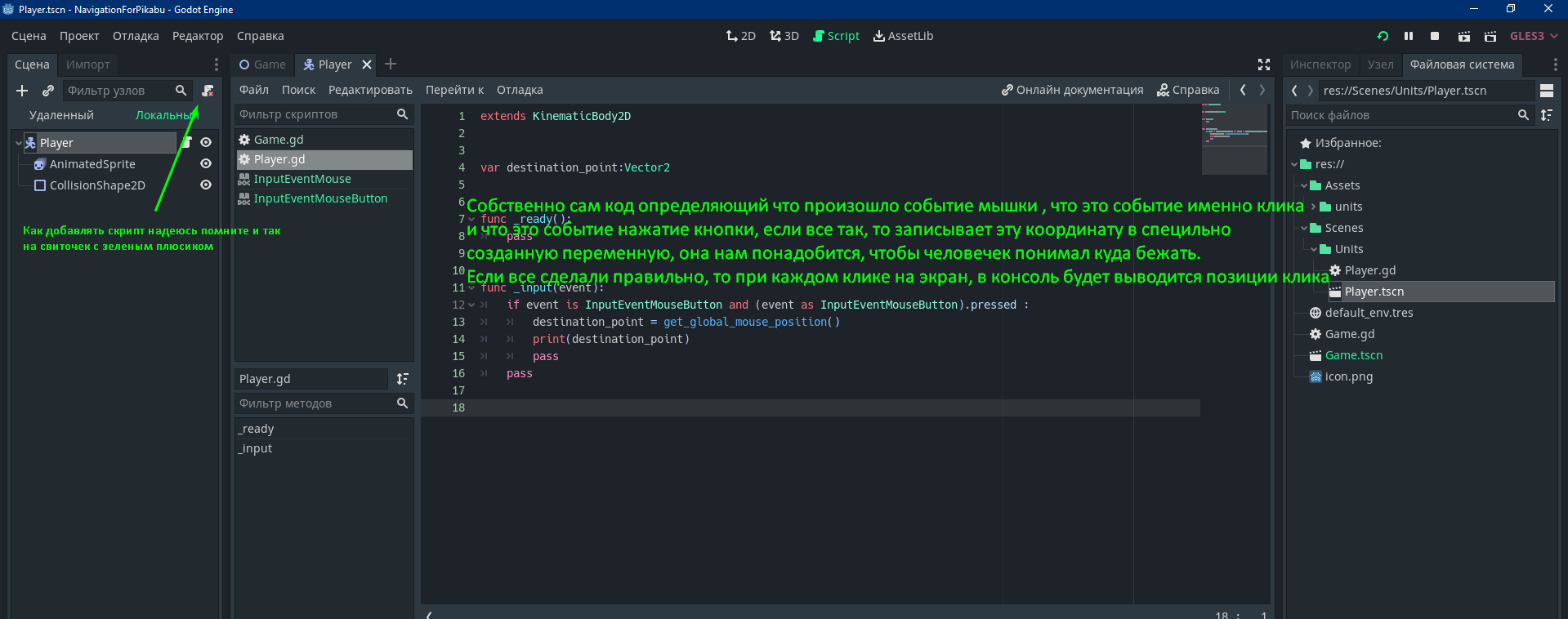
Task: Open Scene dock three-dot options menu
Action: (216, 65)
